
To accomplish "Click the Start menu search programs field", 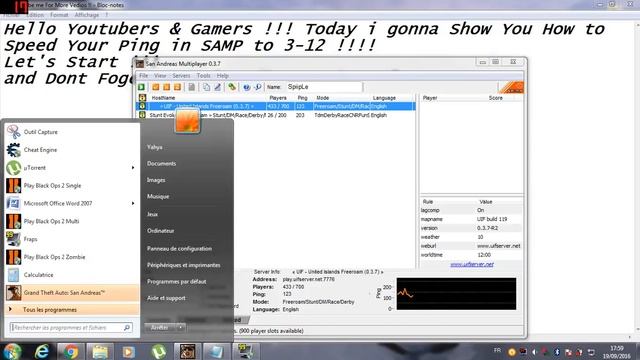I will click(71, 327).
